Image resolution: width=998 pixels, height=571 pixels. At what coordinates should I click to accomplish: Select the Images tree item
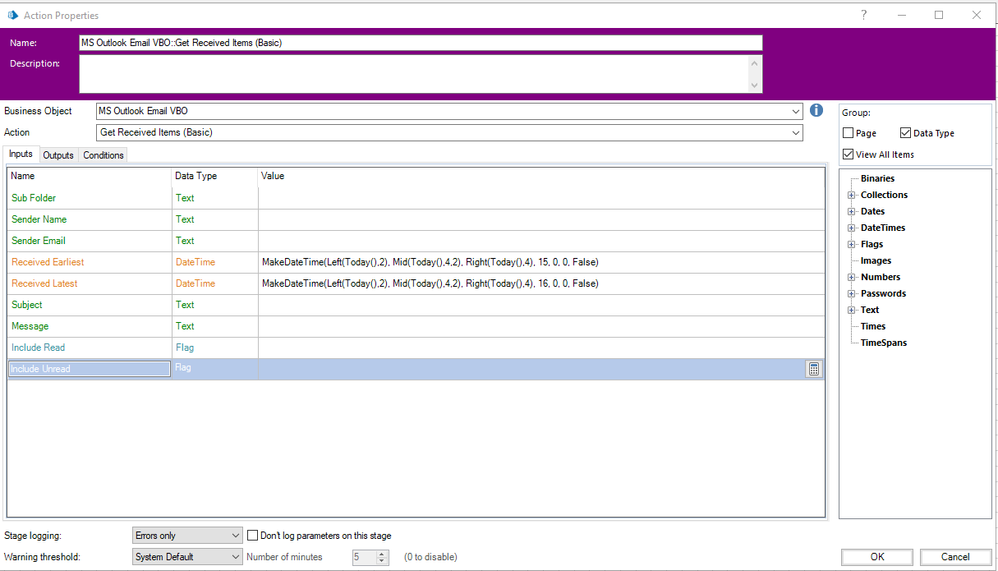[876, 260]
